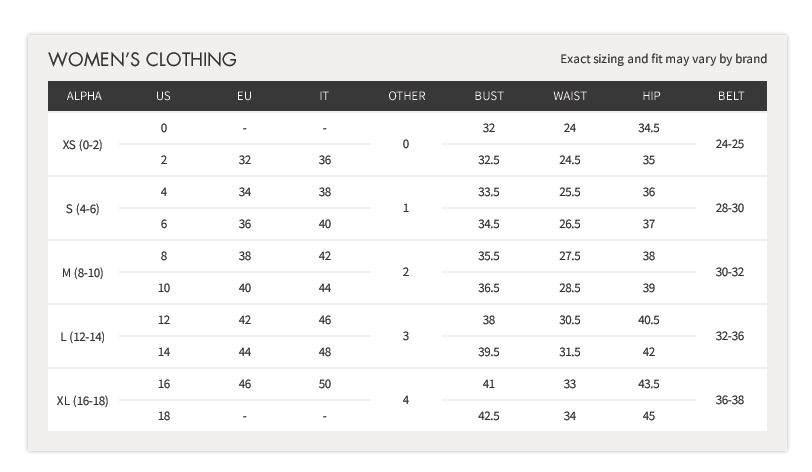The height and width of the screenshot is (472, 812).
Task: Select the IT column header
Action: click(324, 96)
